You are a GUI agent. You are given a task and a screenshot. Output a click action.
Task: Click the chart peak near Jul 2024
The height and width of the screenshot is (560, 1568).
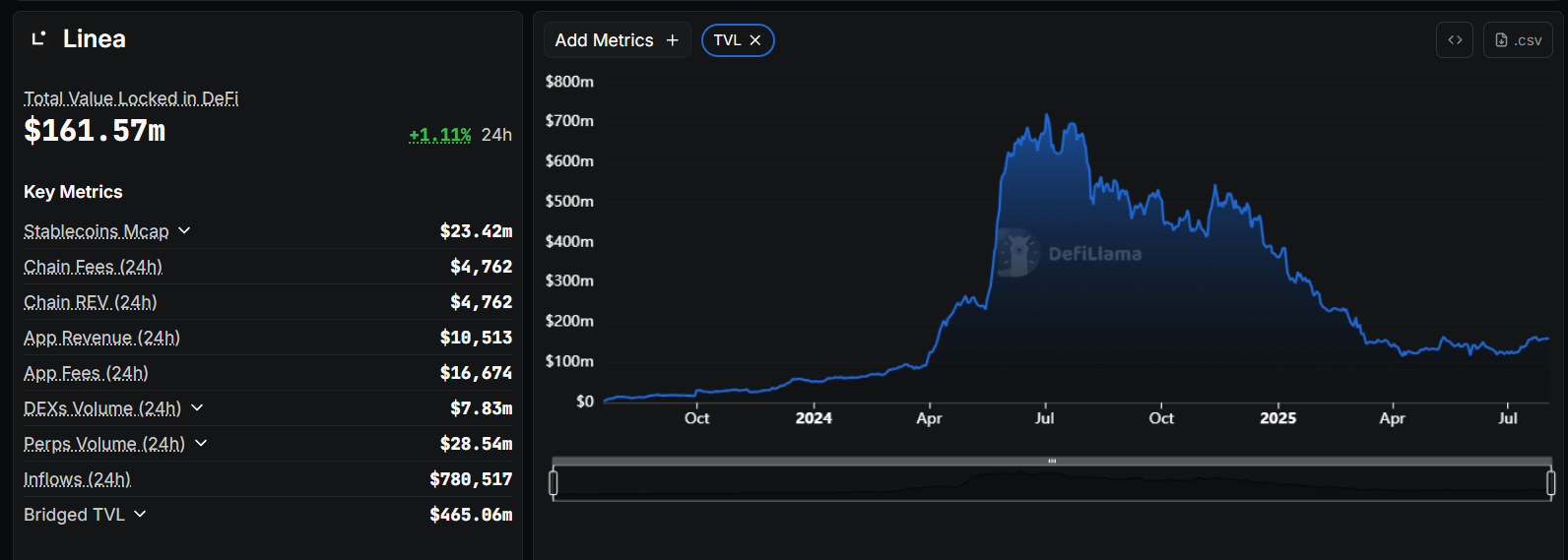click(x=1047, y=115)
